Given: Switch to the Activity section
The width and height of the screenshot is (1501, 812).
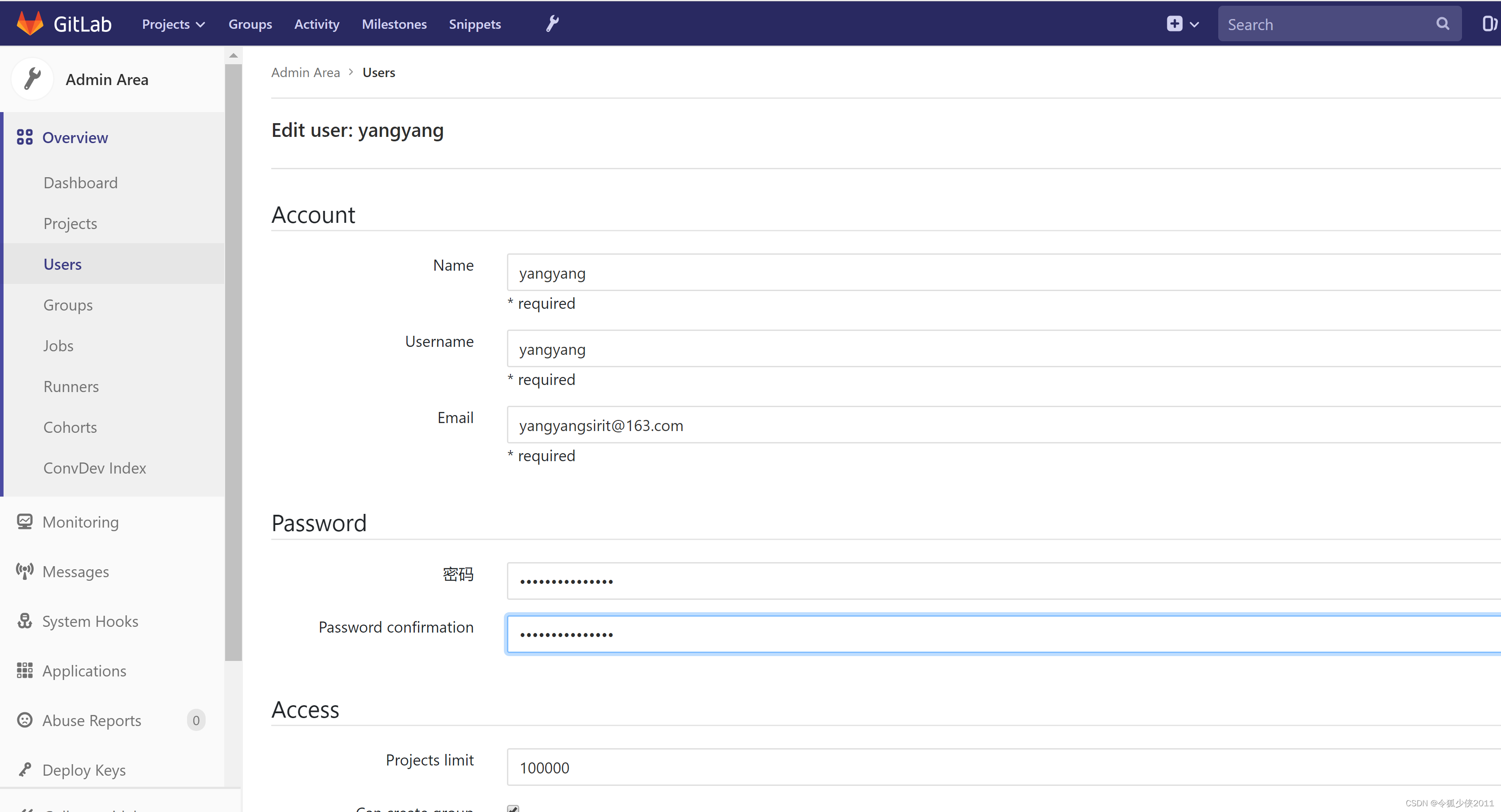Looking at the screenshot, I should click(x=316, y=24).
